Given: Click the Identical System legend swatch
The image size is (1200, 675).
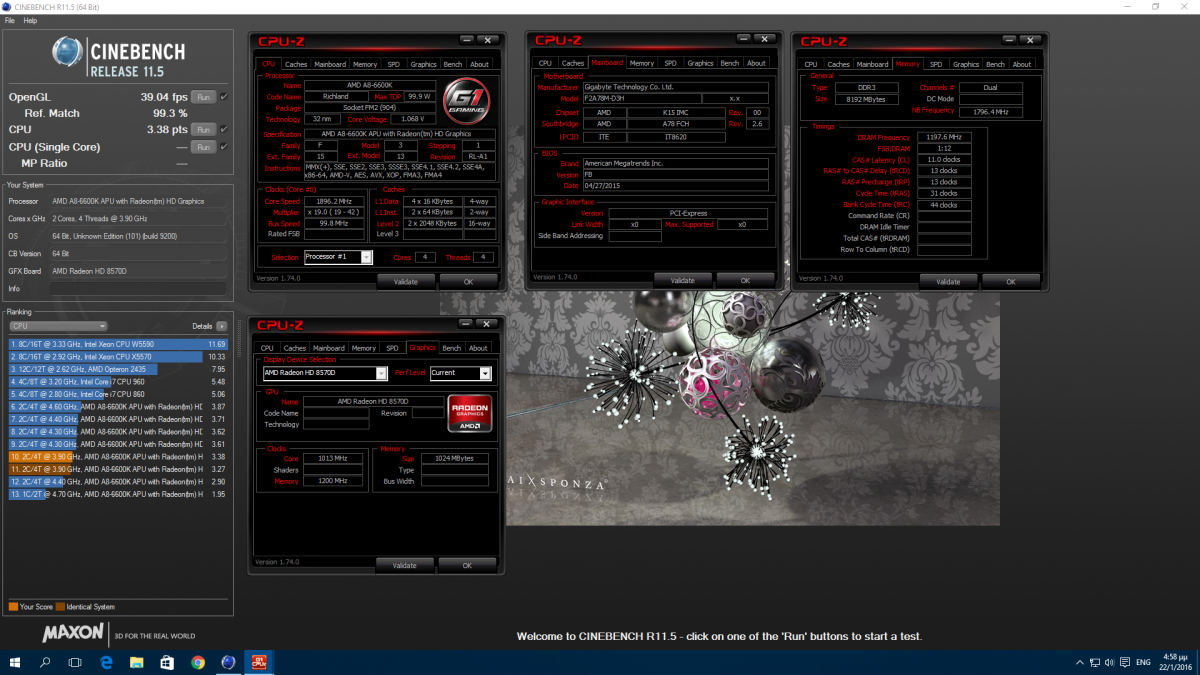Looking at the screenshot, I should click(60, 606).
